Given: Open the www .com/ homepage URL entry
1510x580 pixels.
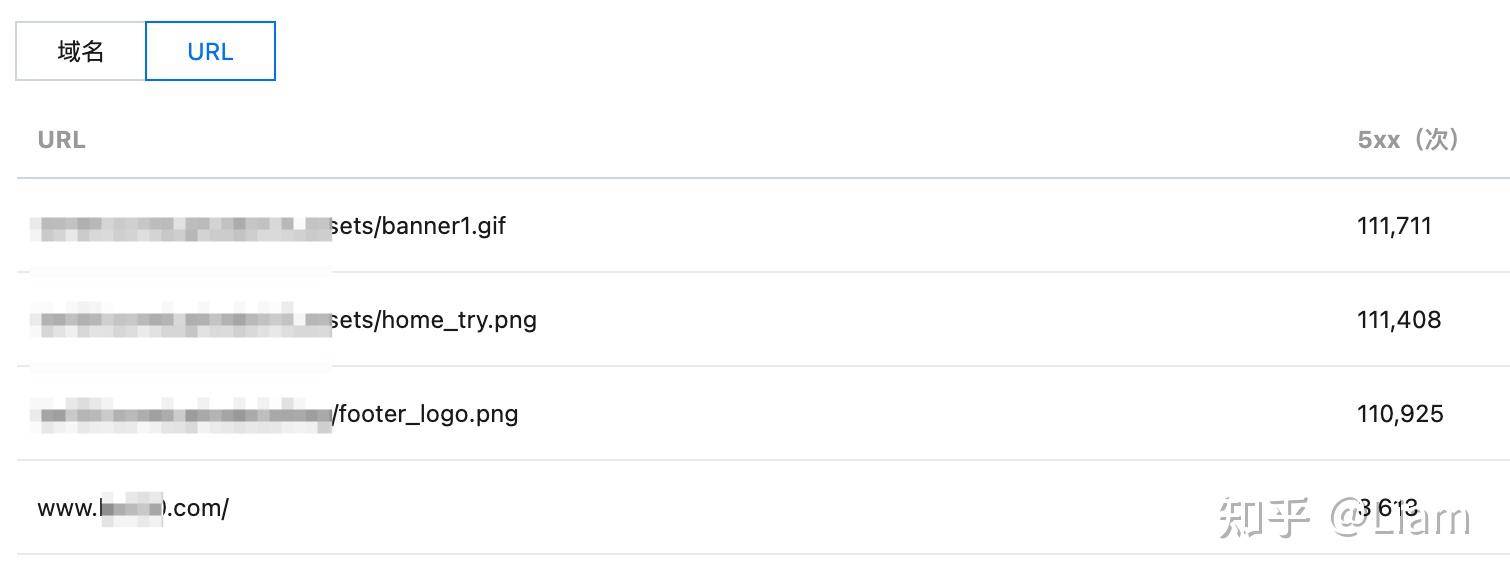Looking at the screenshot, I should (133, 508).
